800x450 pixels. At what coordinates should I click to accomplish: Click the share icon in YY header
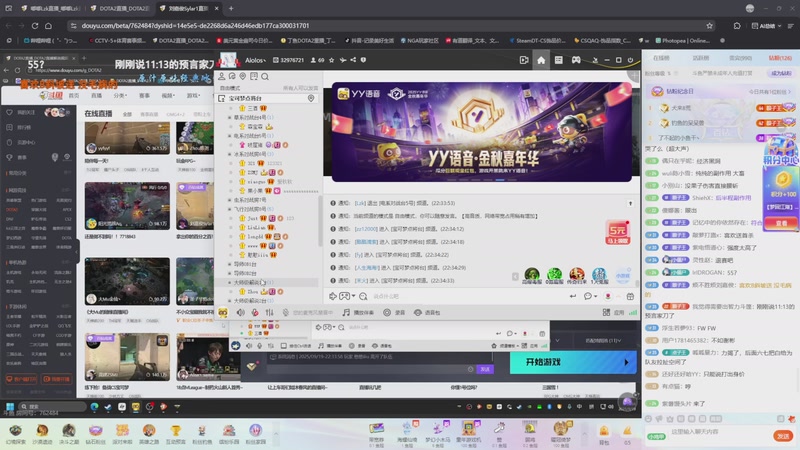(x=353, y=60)
